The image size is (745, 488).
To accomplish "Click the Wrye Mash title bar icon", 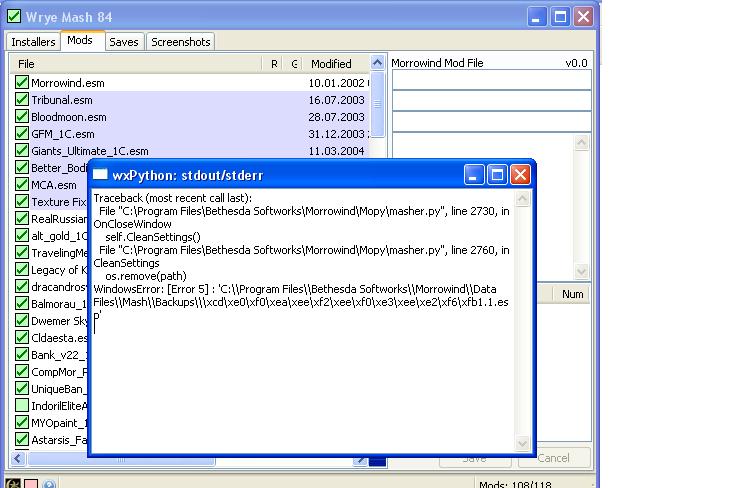I will point(14,16).
